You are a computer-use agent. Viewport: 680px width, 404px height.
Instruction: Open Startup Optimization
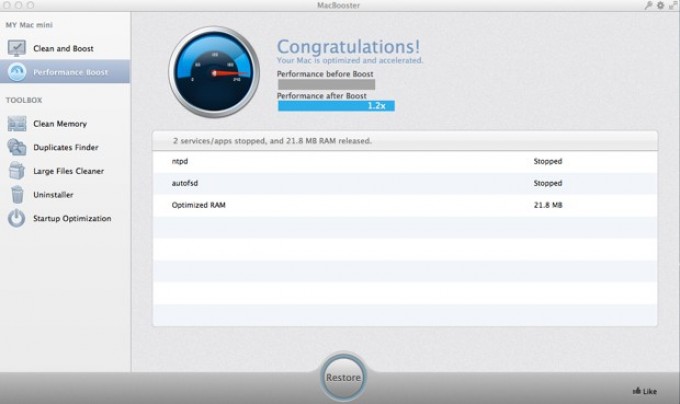pos(72,218)
